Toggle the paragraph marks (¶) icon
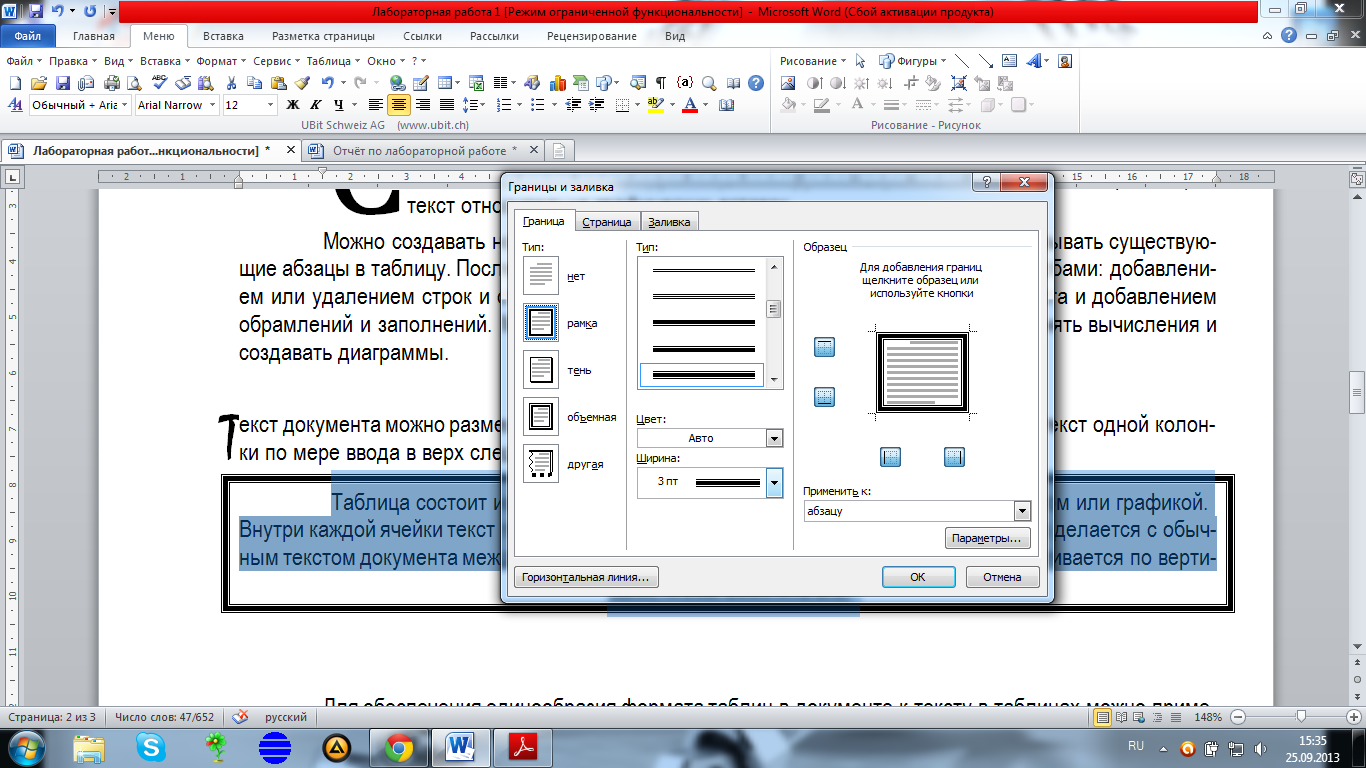This screenshot has height=768, width=1366. pos(661,83)
